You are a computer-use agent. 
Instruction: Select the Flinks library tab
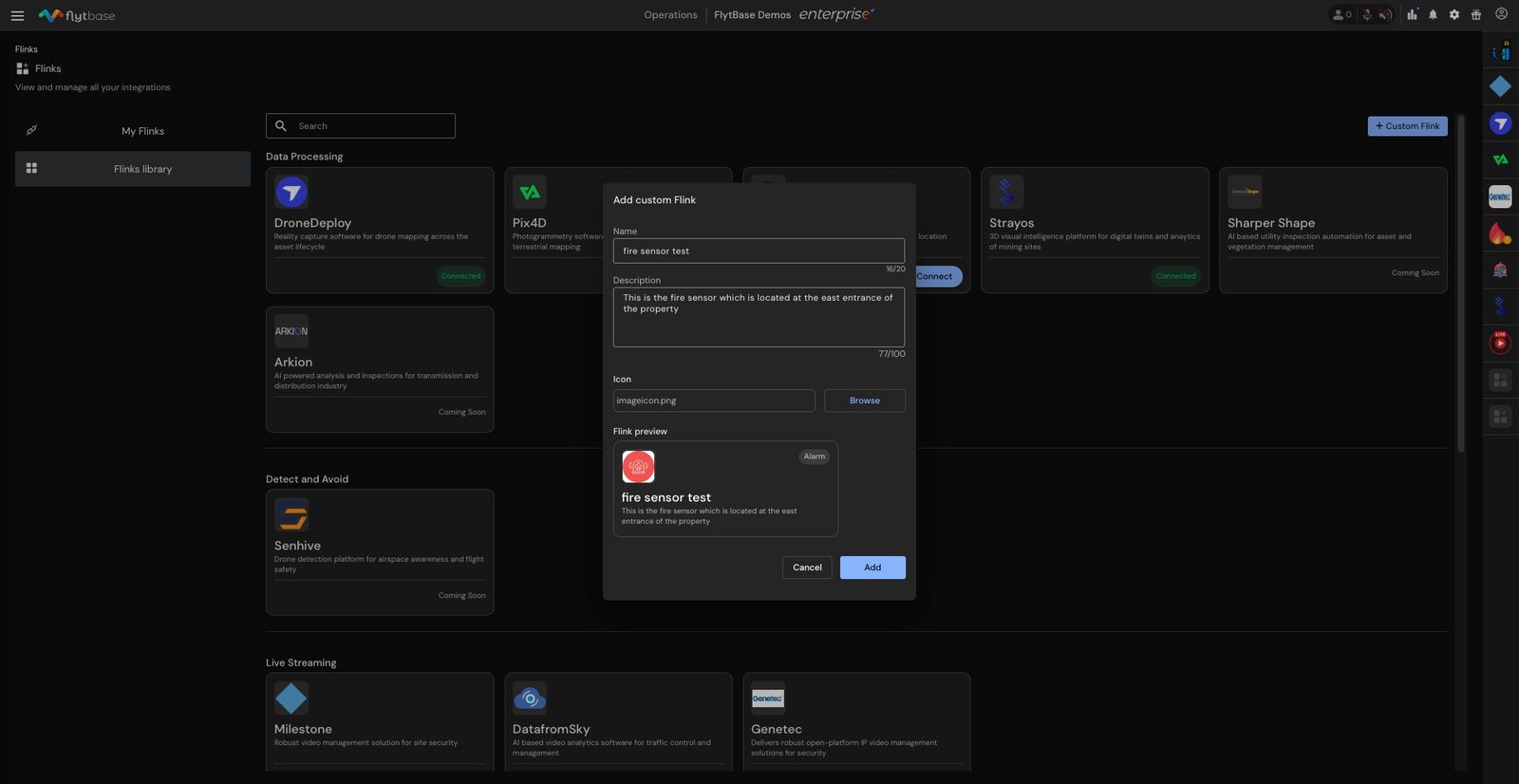[x=133, y=169]
